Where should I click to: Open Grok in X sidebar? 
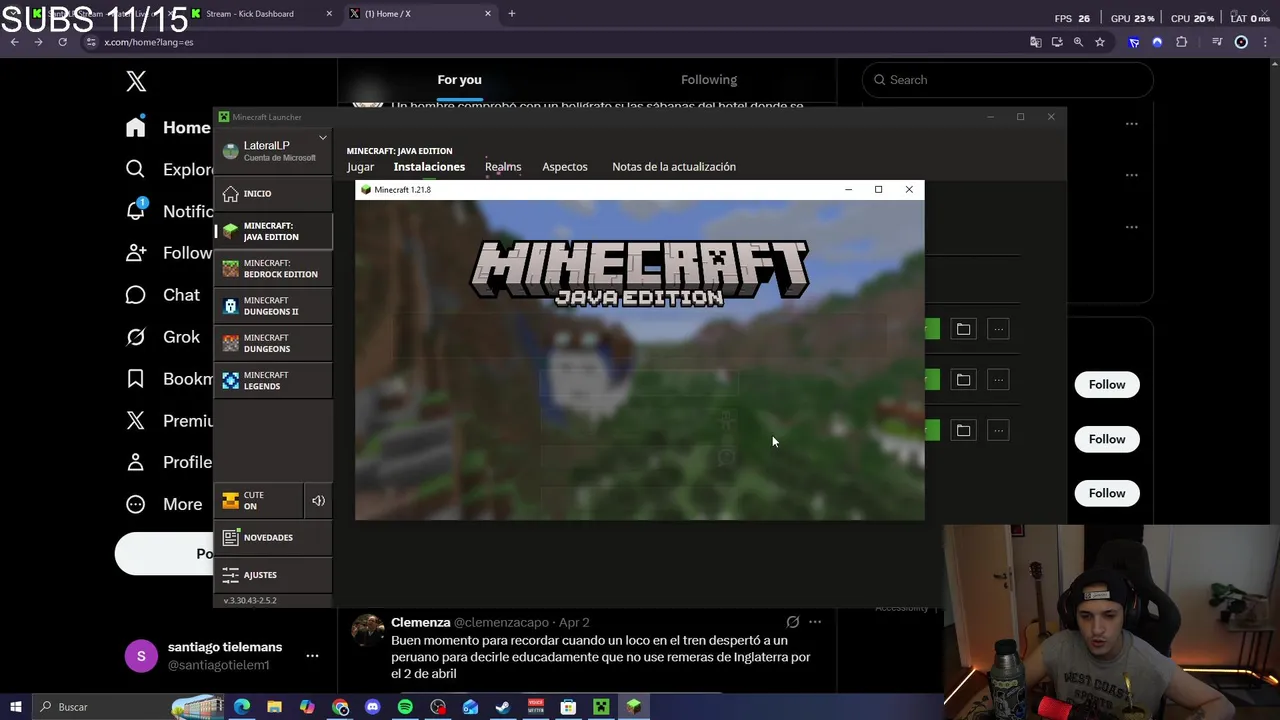[162, 337]
